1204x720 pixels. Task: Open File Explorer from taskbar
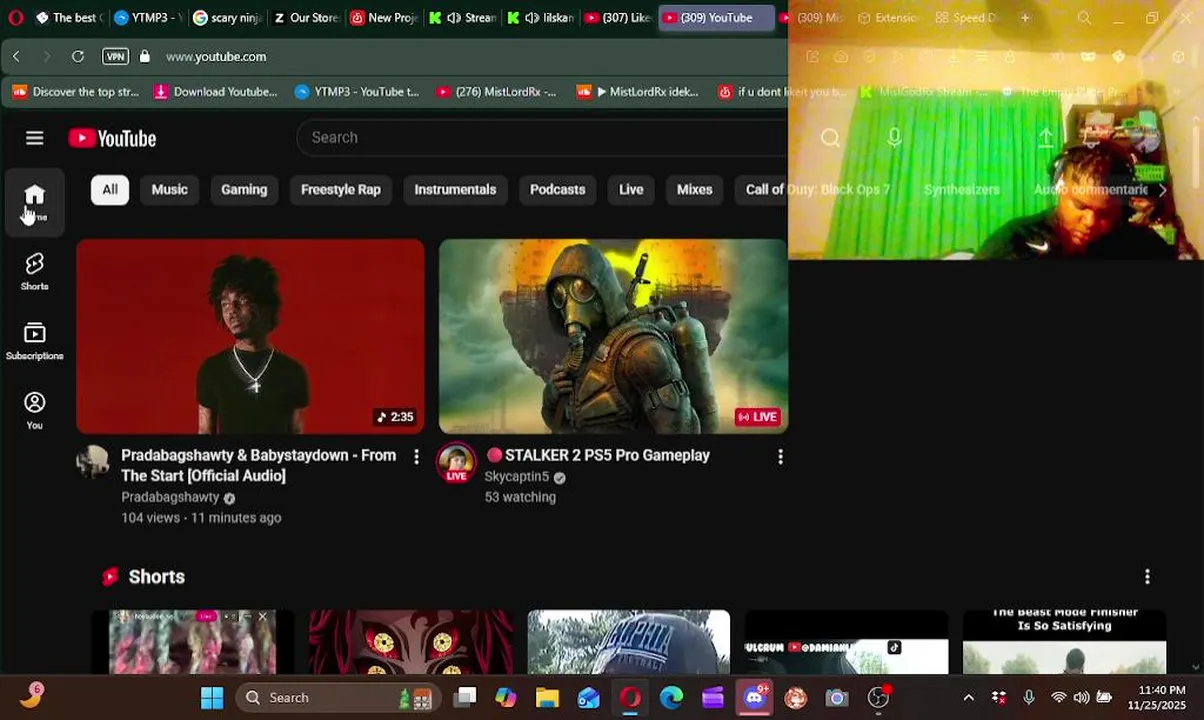(x=547, y=698)
